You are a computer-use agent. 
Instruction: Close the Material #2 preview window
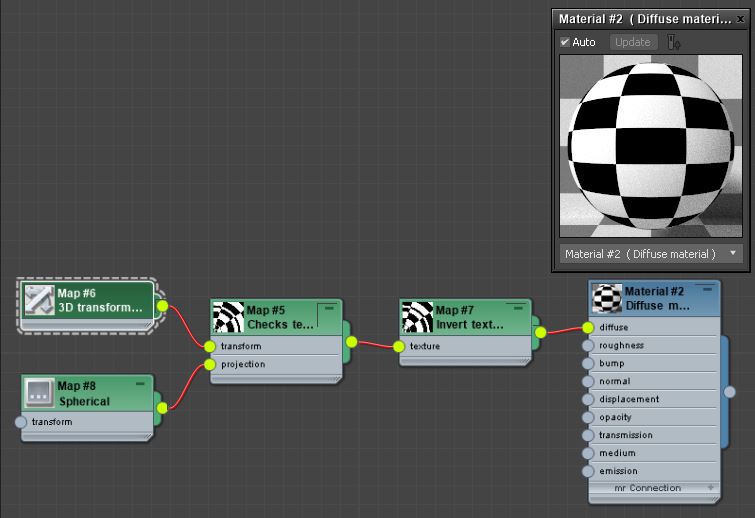pos(739,19)
